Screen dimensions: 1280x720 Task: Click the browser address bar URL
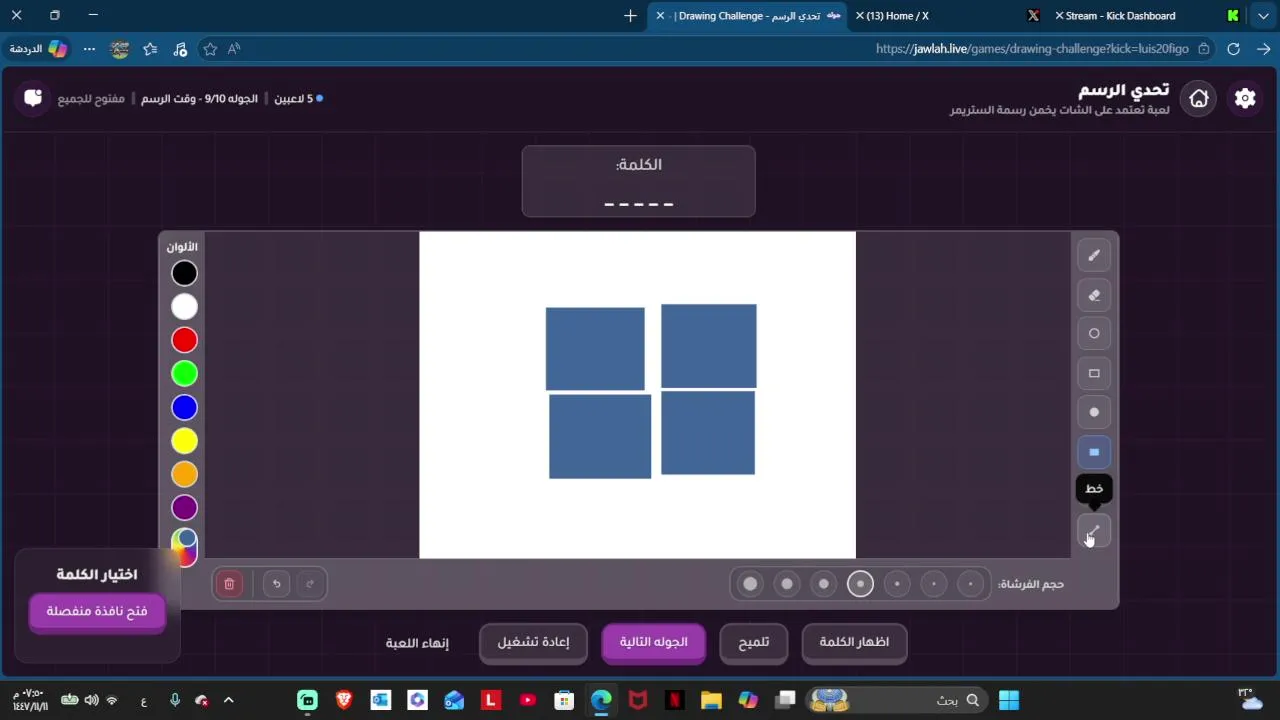coord(1032,49)
